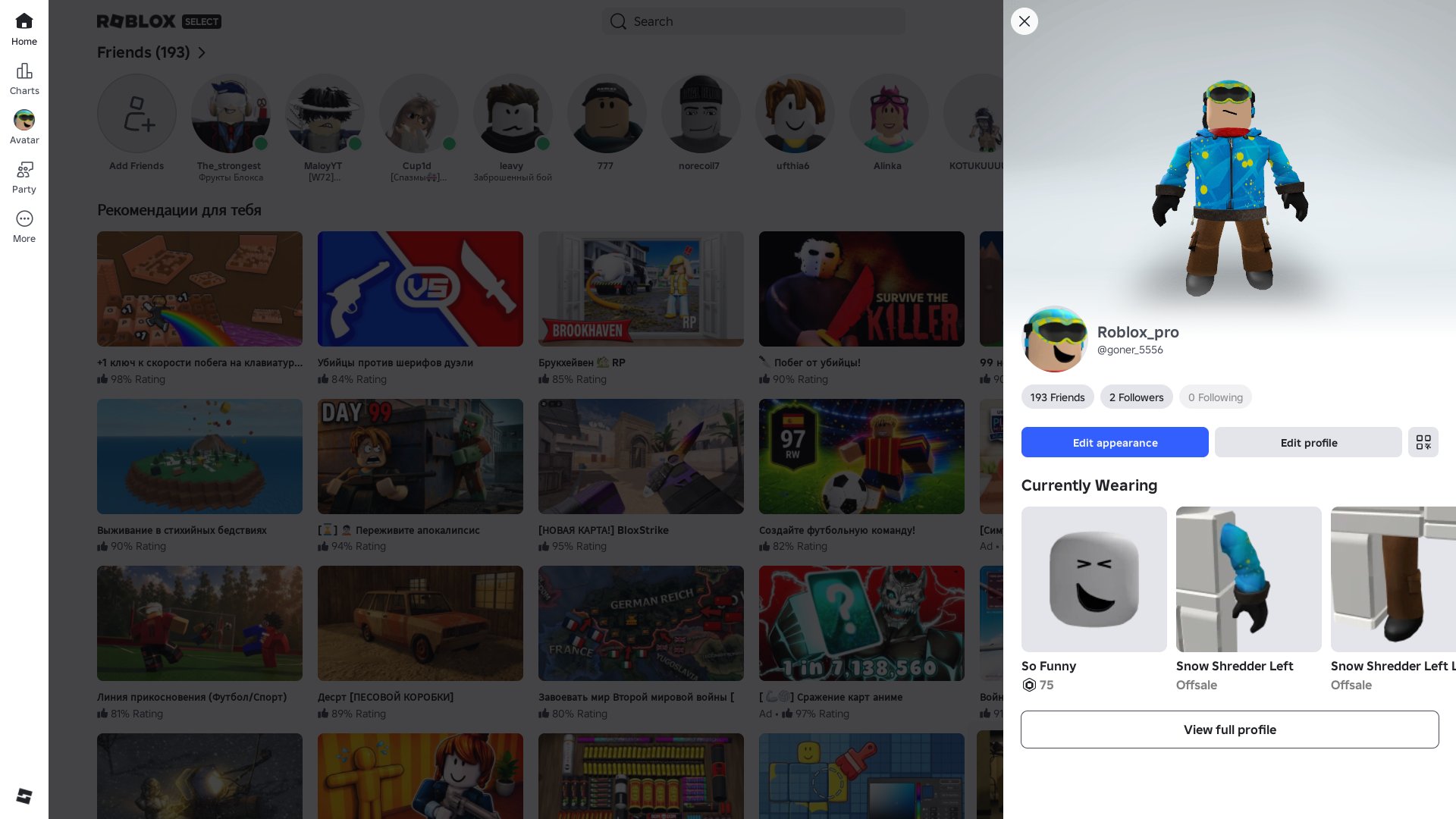The width and height of the screenshot is (1456, 819).
Task: Open MaloyYT friend avatar
Action: click(325, 114)
